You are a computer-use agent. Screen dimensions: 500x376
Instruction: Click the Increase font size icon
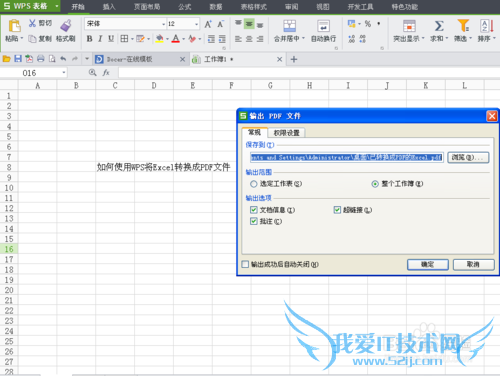coord(208,24)
